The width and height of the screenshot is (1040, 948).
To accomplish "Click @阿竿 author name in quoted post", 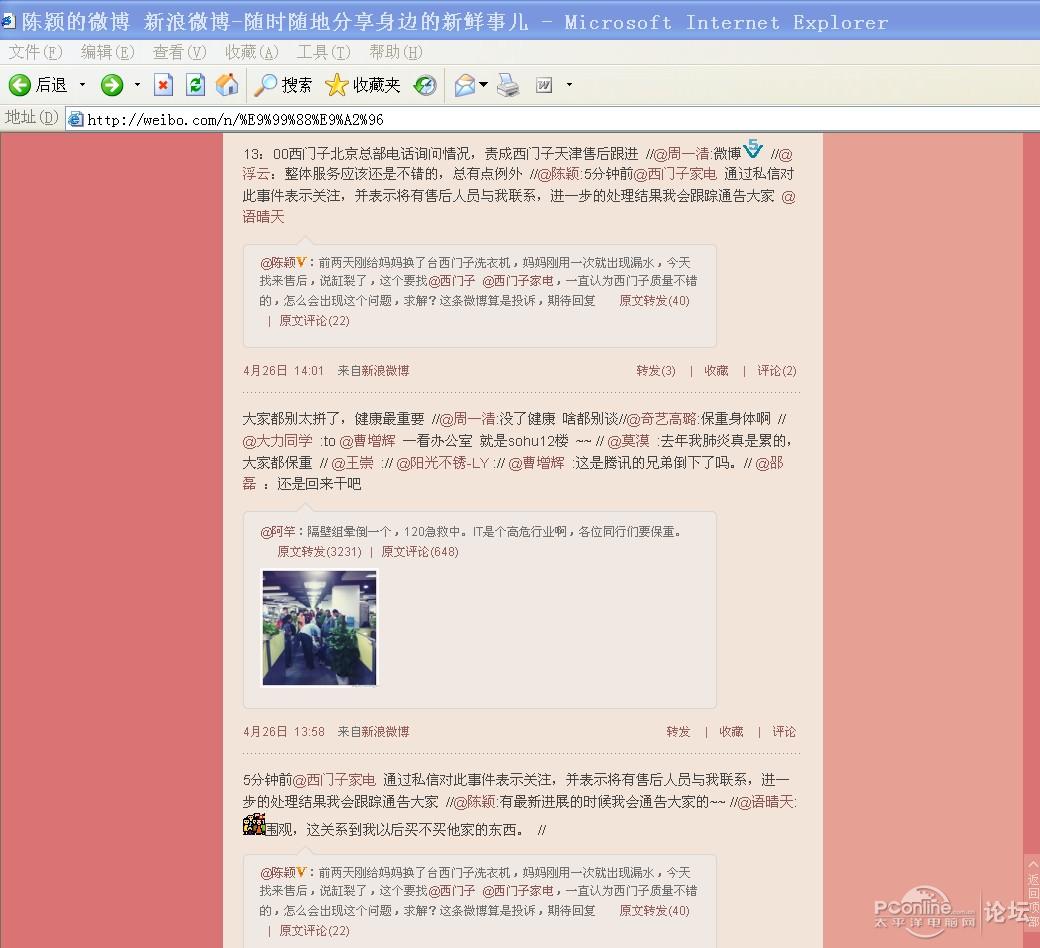I will 278,532.
